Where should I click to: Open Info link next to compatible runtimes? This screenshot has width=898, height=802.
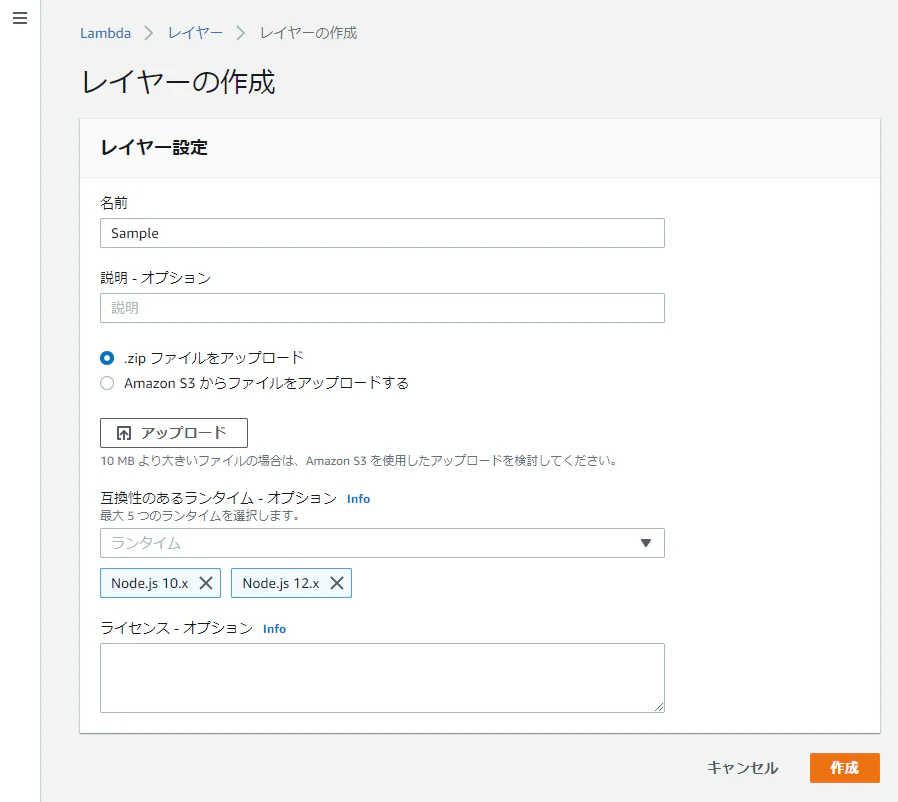click(359, 499)
